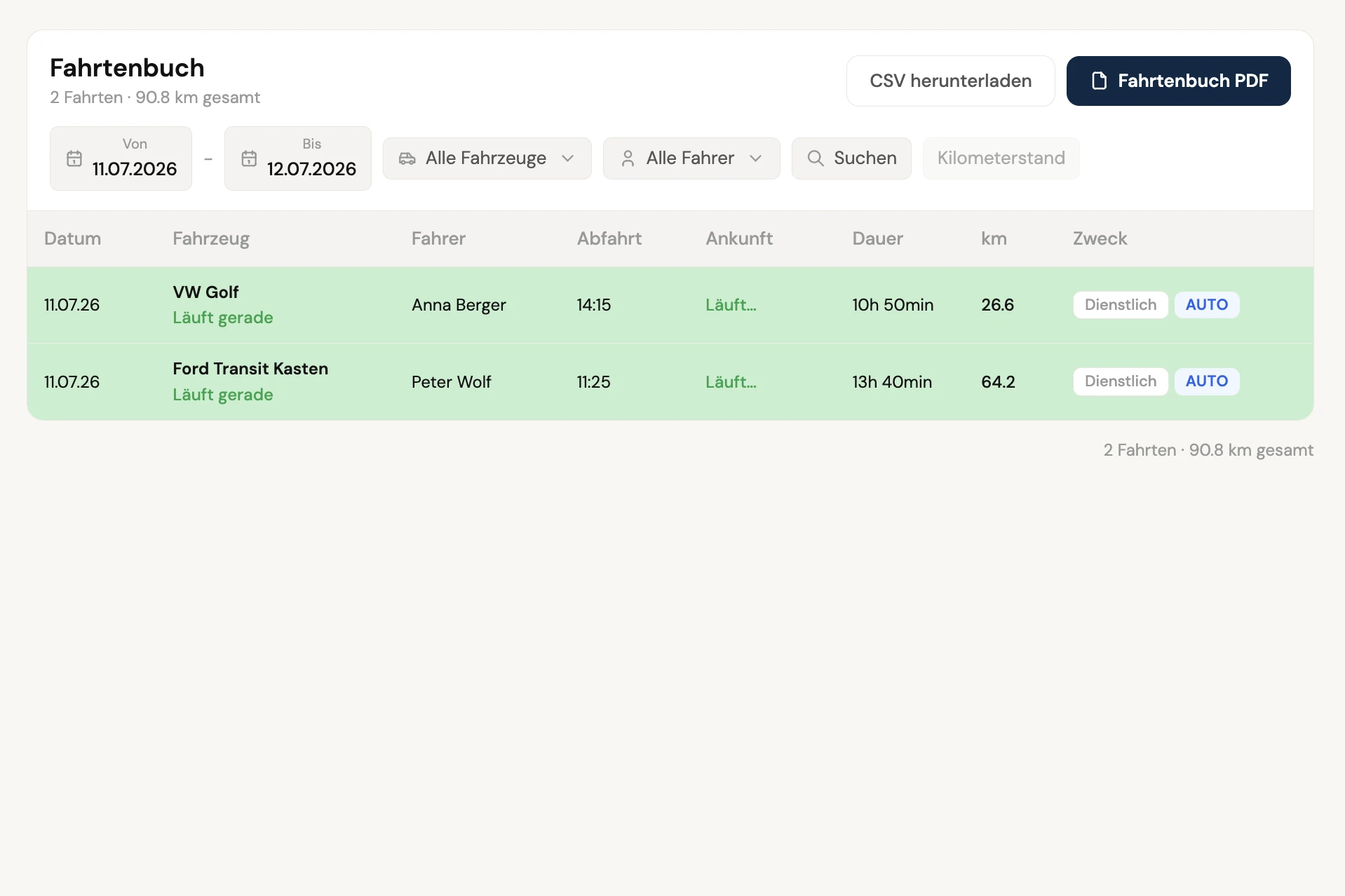The height and width of the screenshot is (896, 1345).
Task: Click the departure time 11:25
Action: pyautogui.click(x=593, y=382)
